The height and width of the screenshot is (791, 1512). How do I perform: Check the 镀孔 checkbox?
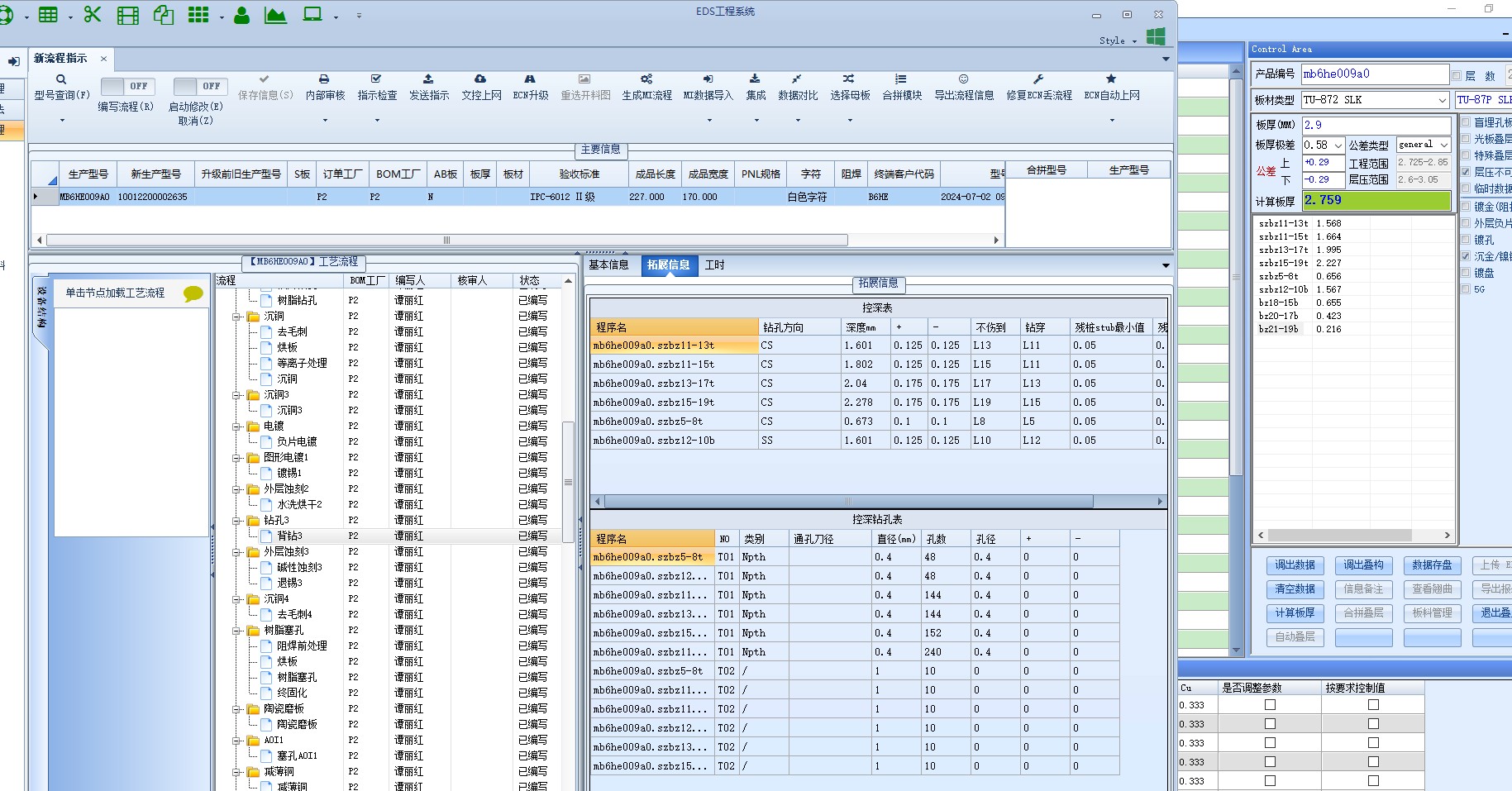1466,240
